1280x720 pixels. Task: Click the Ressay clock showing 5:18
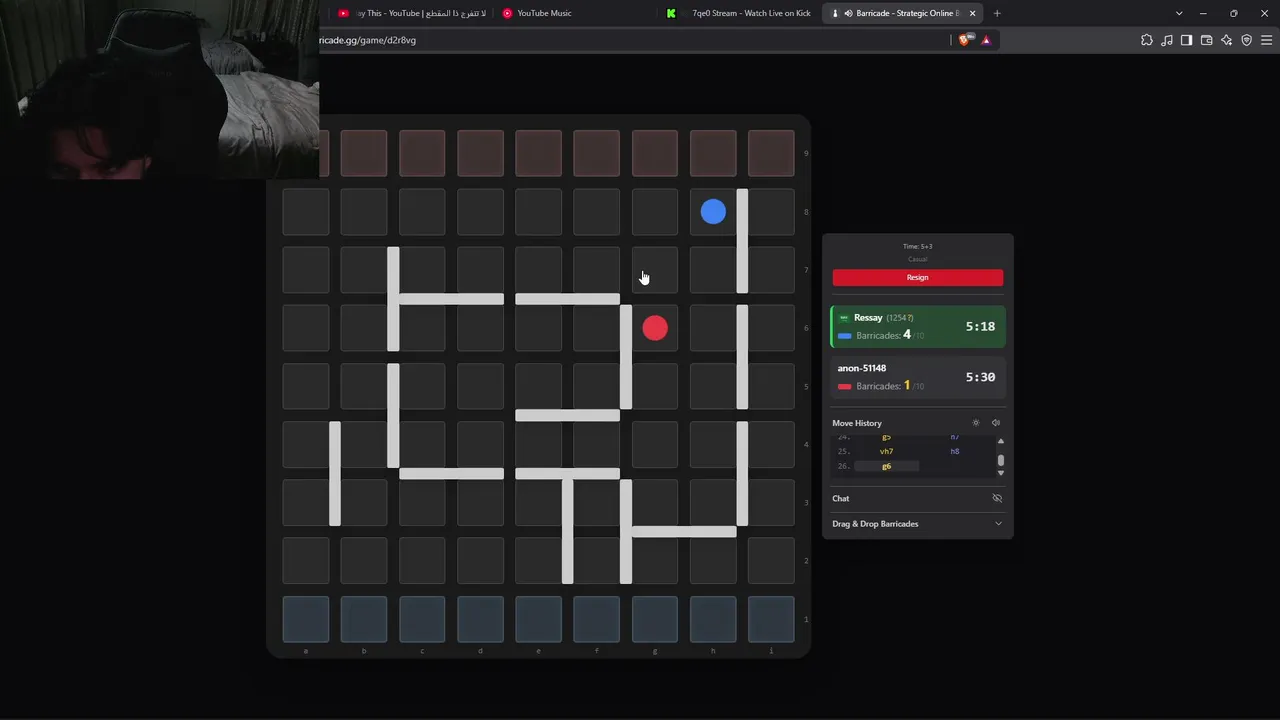click(x=980, y=327)
